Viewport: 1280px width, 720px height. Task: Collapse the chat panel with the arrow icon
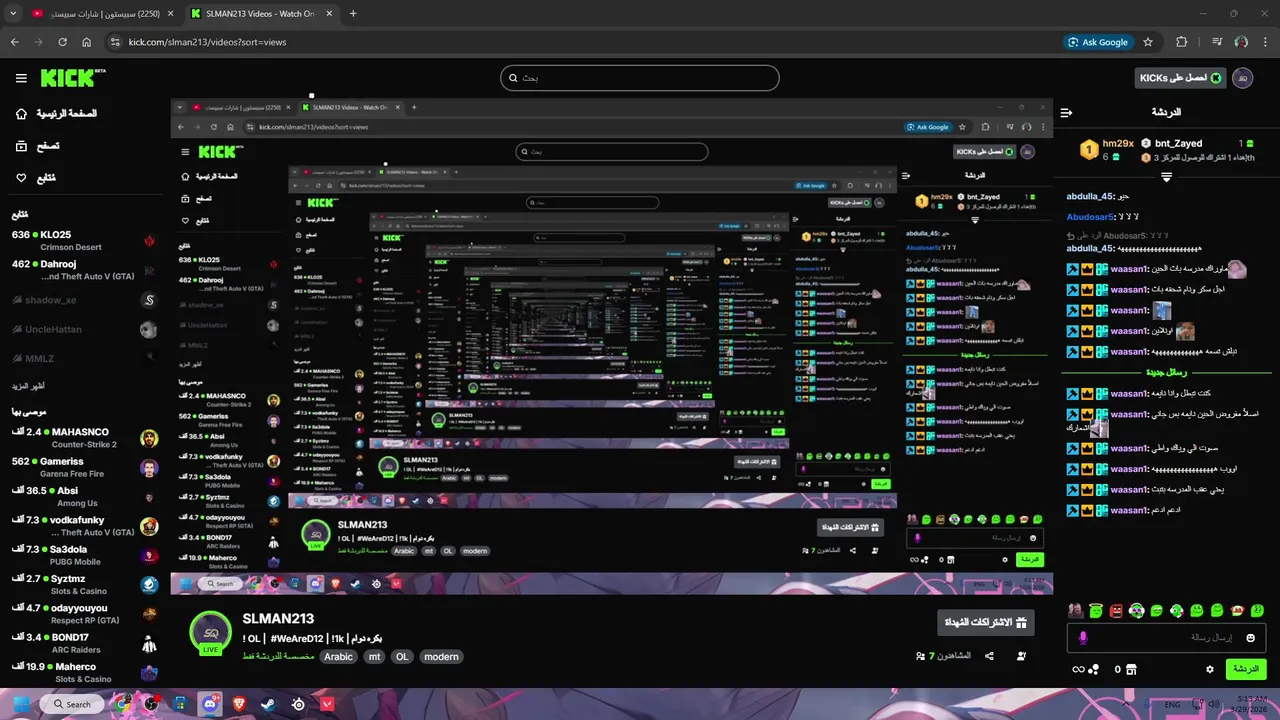click(x=1066, y=113)
